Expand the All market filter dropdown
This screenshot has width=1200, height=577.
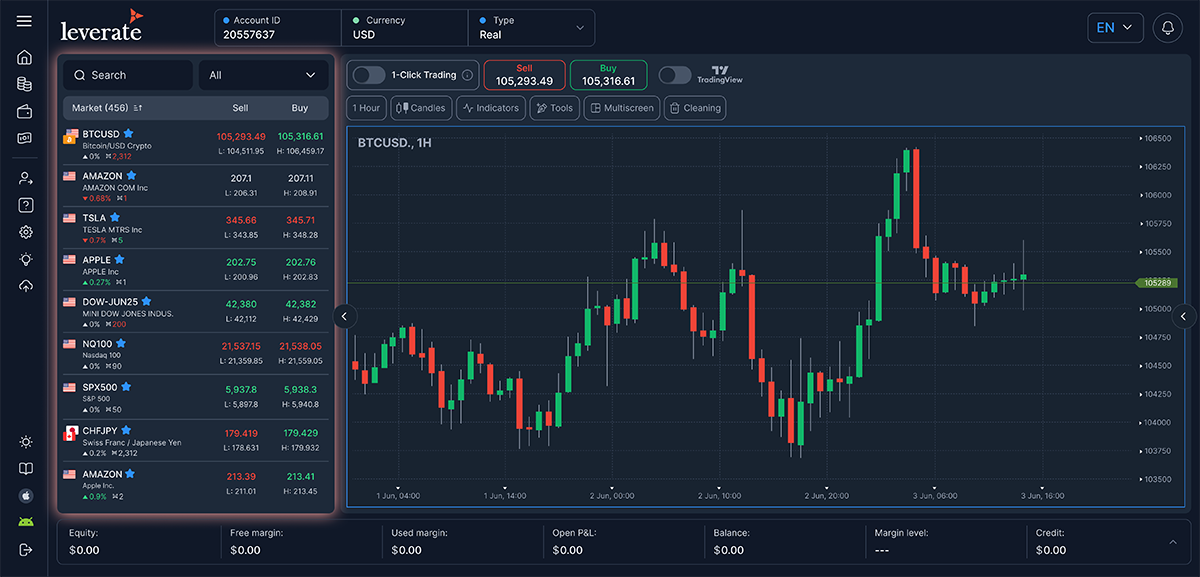pos(263,75)
